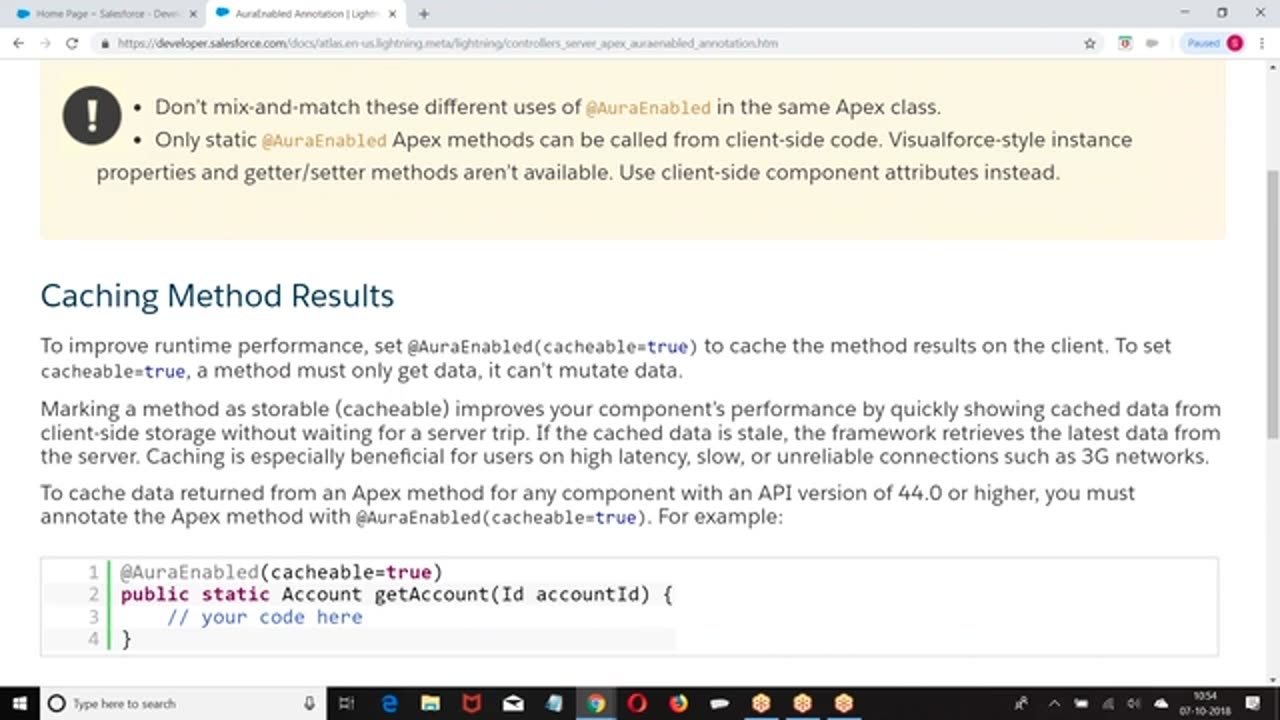
Task: Switch to the Home Page Salesforce tab
Action: pyautogui.click(x=100, y=14)
